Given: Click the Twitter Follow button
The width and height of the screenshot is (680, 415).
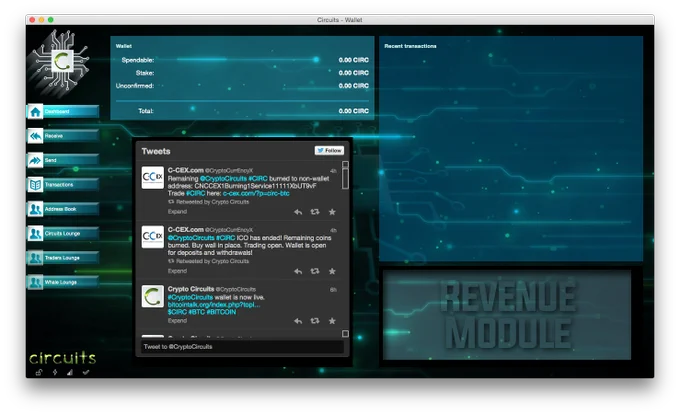Looking at the screenshot, I should click(329, 150).
